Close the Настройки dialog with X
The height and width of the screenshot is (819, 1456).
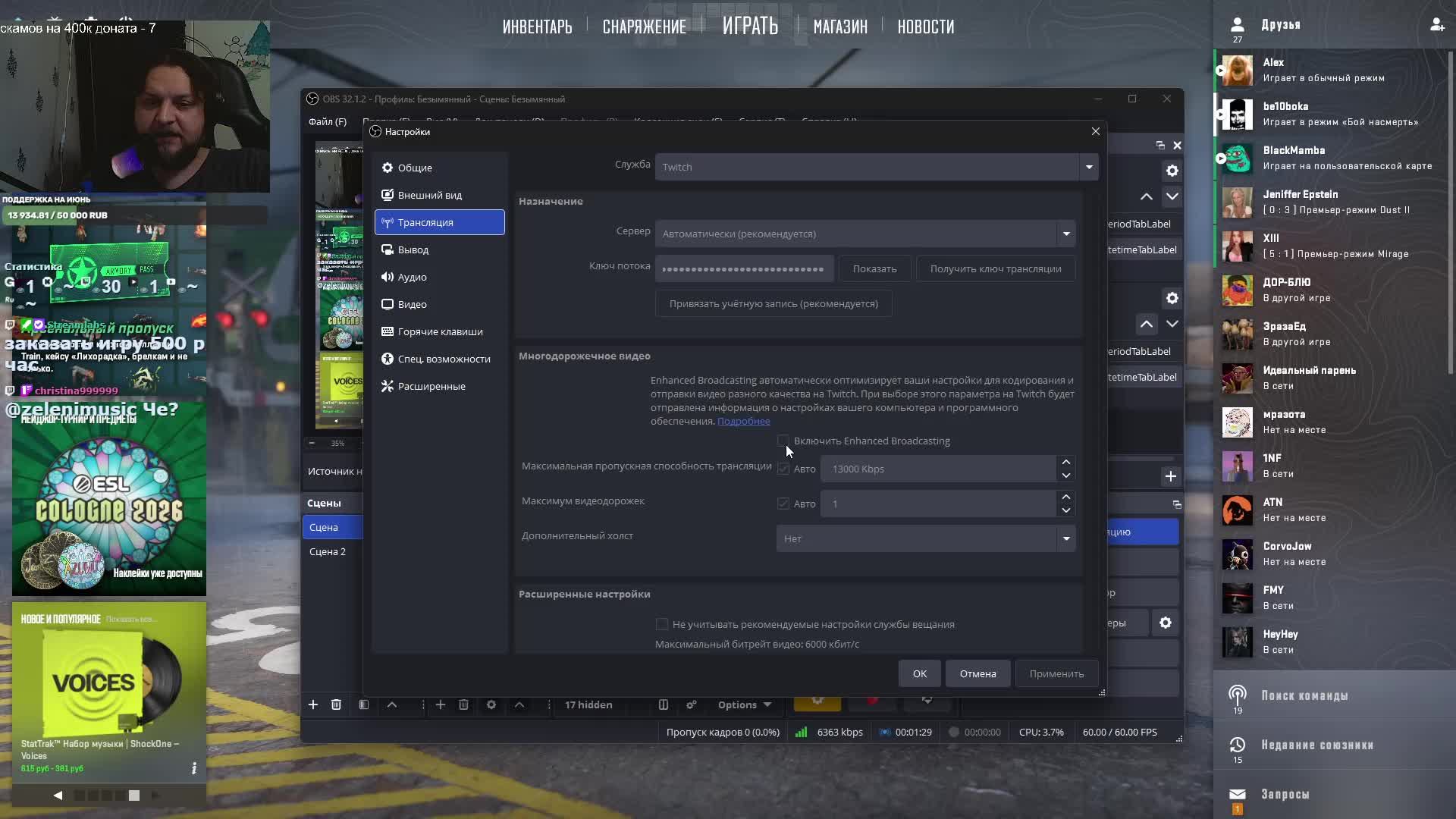click(1095, 131)
